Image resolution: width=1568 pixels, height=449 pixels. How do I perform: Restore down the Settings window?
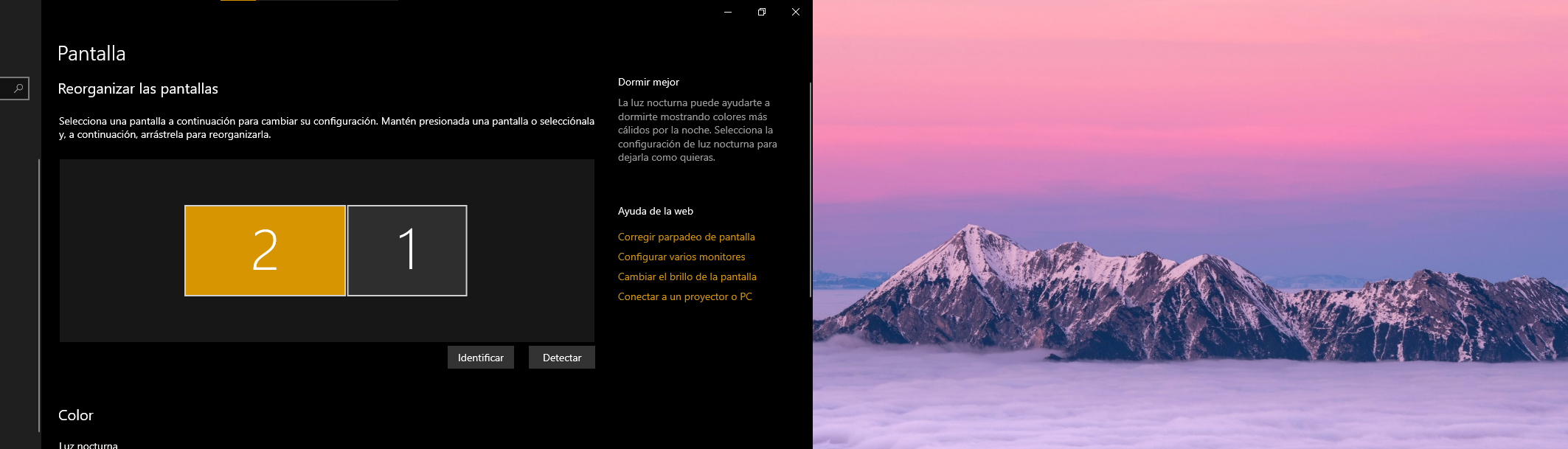pyautogui.click(x=762, y=12)
